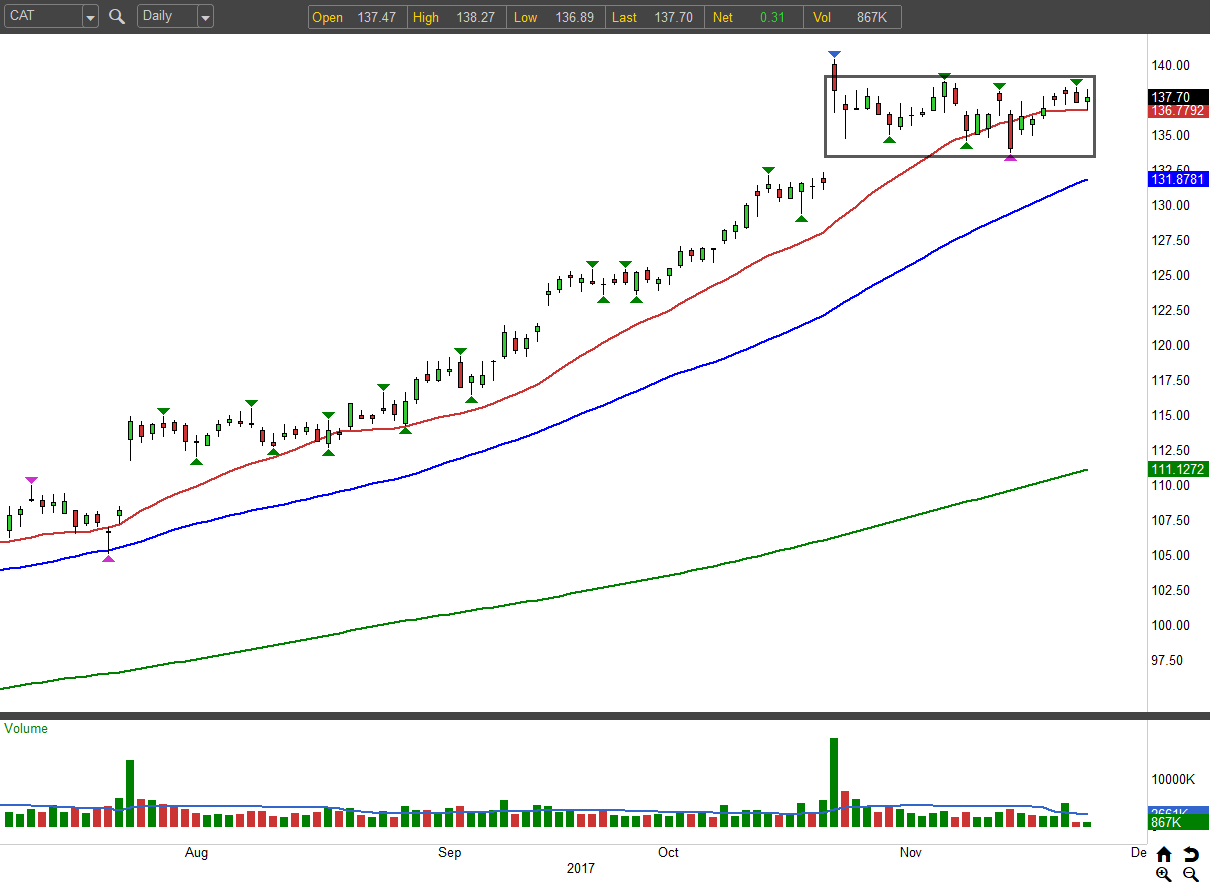Click the 2017 year label
The width and height of the screenshot is (1210, 884).
point(579,868)
